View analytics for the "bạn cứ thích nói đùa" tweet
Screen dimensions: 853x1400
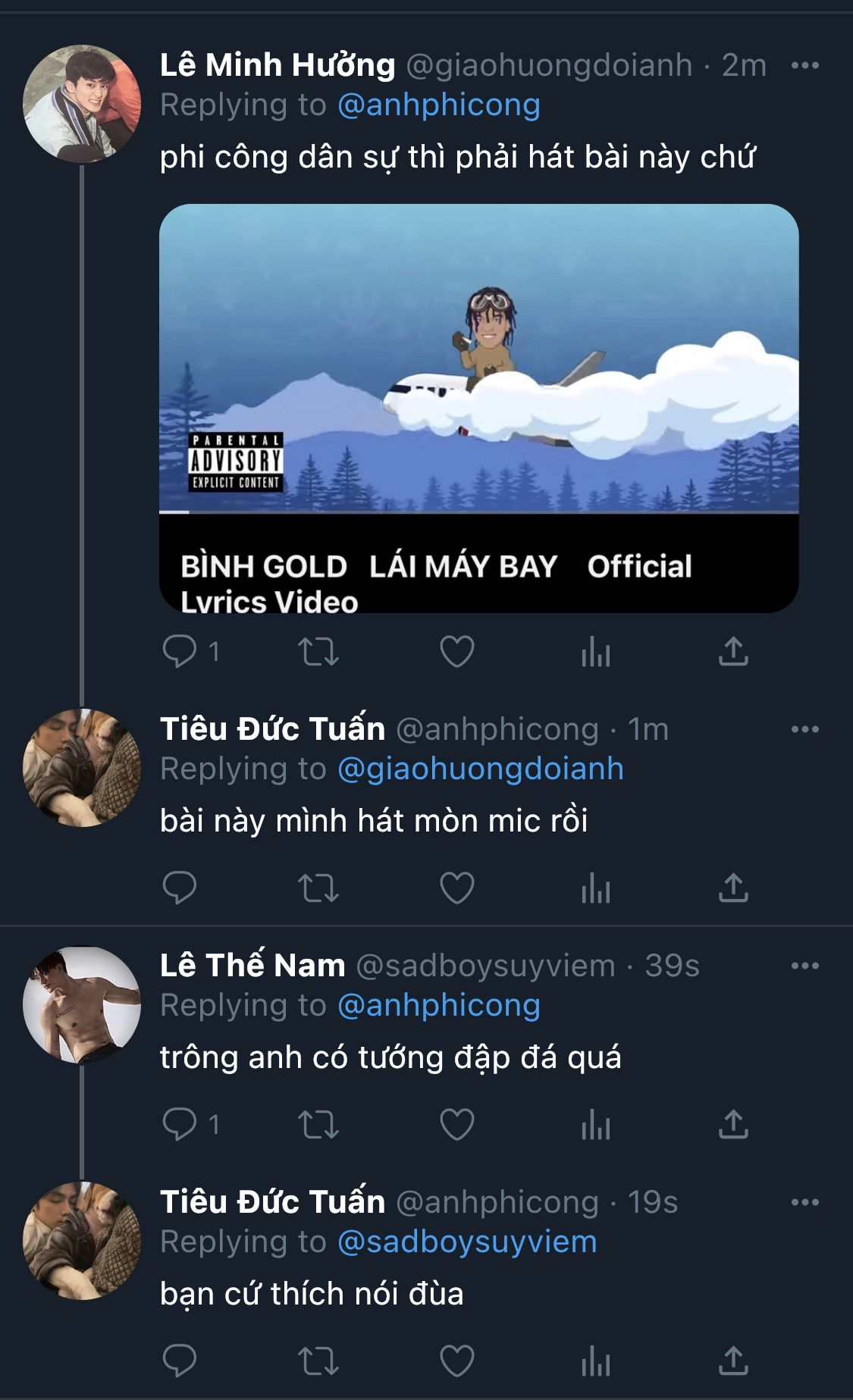pos(595,1361)
